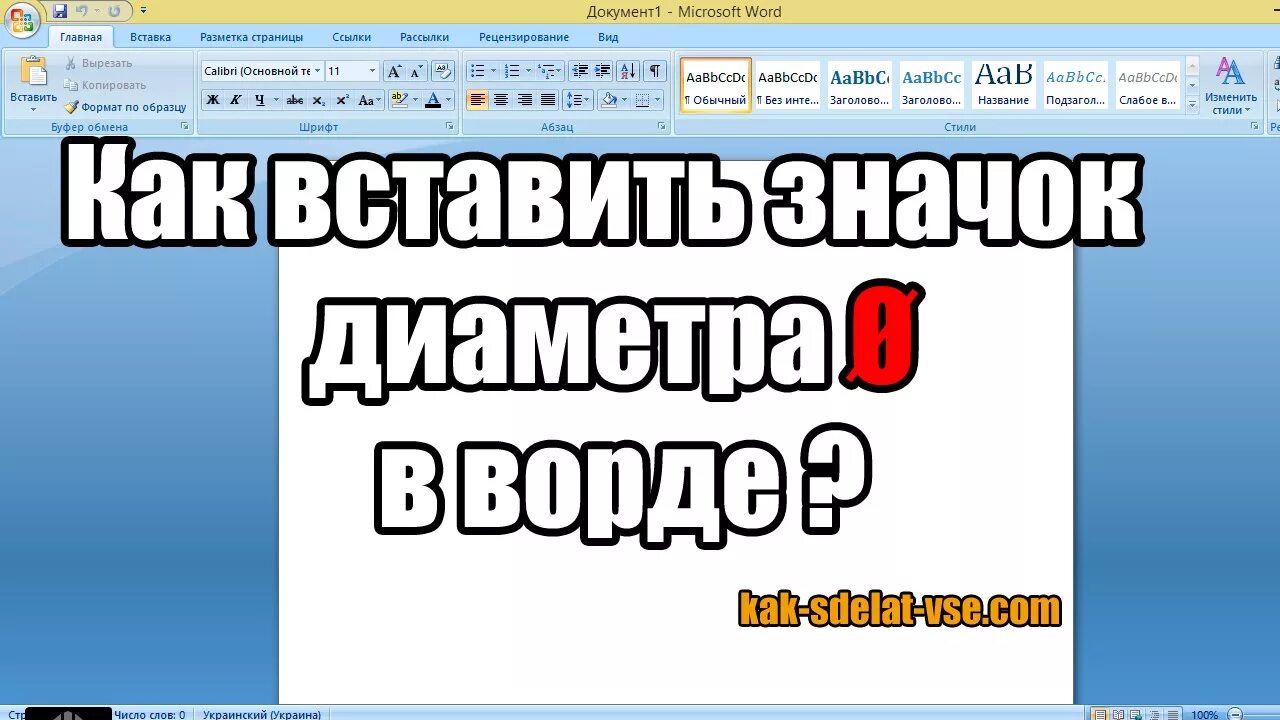Center the text
Viewport: 1280px width, 720px height.
click(501, 100)
